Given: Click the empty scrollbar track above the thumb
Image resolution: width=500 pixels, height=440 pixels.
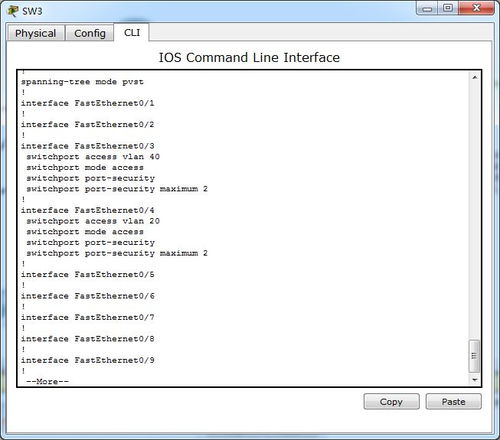Looking at the screenshot, I should [474, 211].
